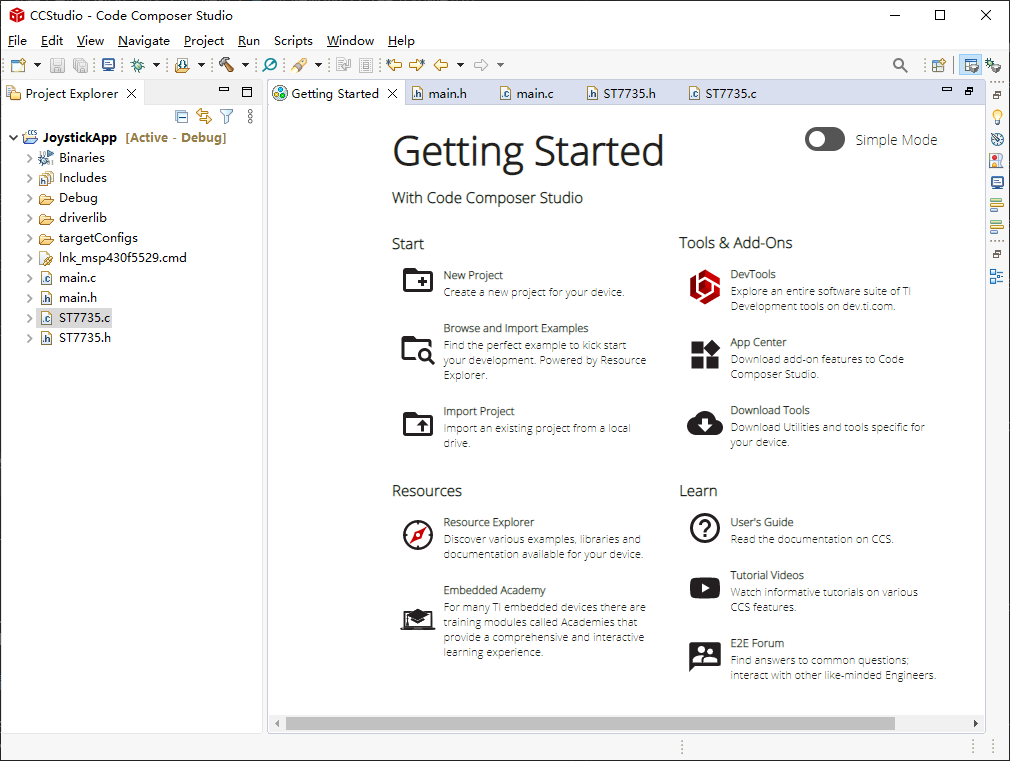Minimize the Project Explorer panel
Screen dimensions: 1010x761
click(224, 90)
